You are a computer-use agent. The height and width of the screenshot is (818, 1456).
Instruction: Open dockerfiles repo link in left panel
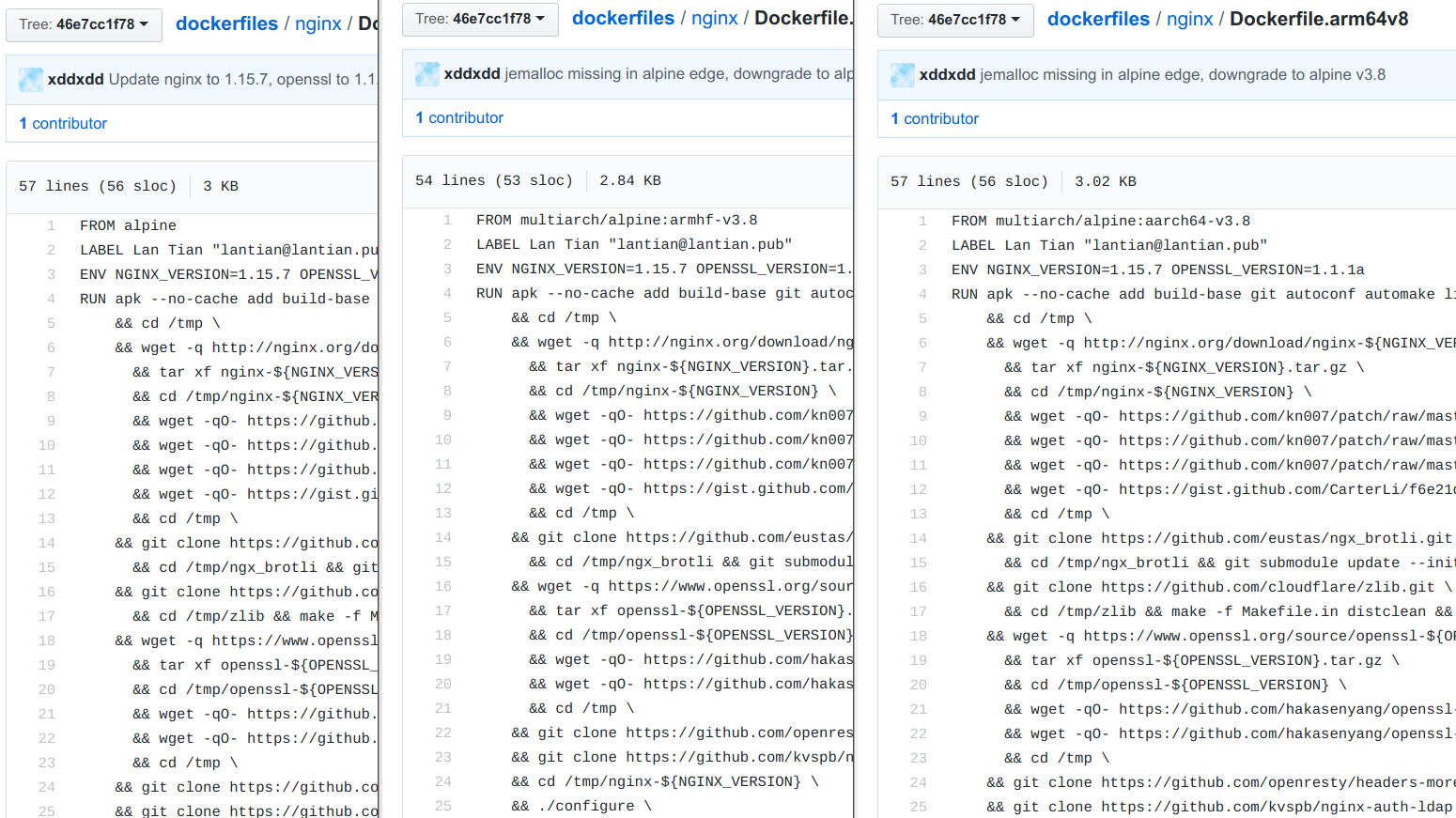pos(226,23)
